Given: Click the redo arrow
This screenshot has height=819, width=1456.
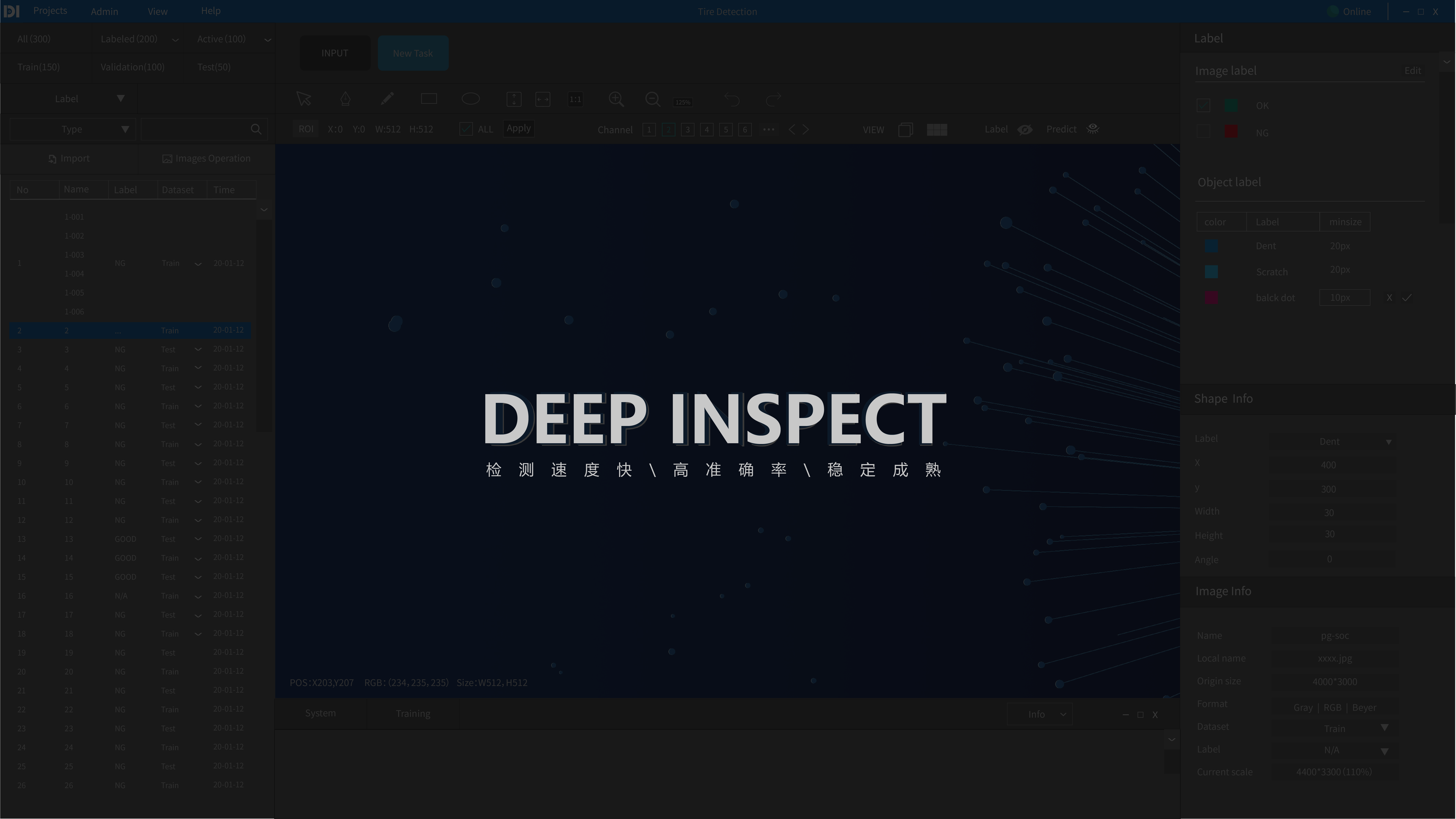Looking at the screenshot, I should (773, 100).
